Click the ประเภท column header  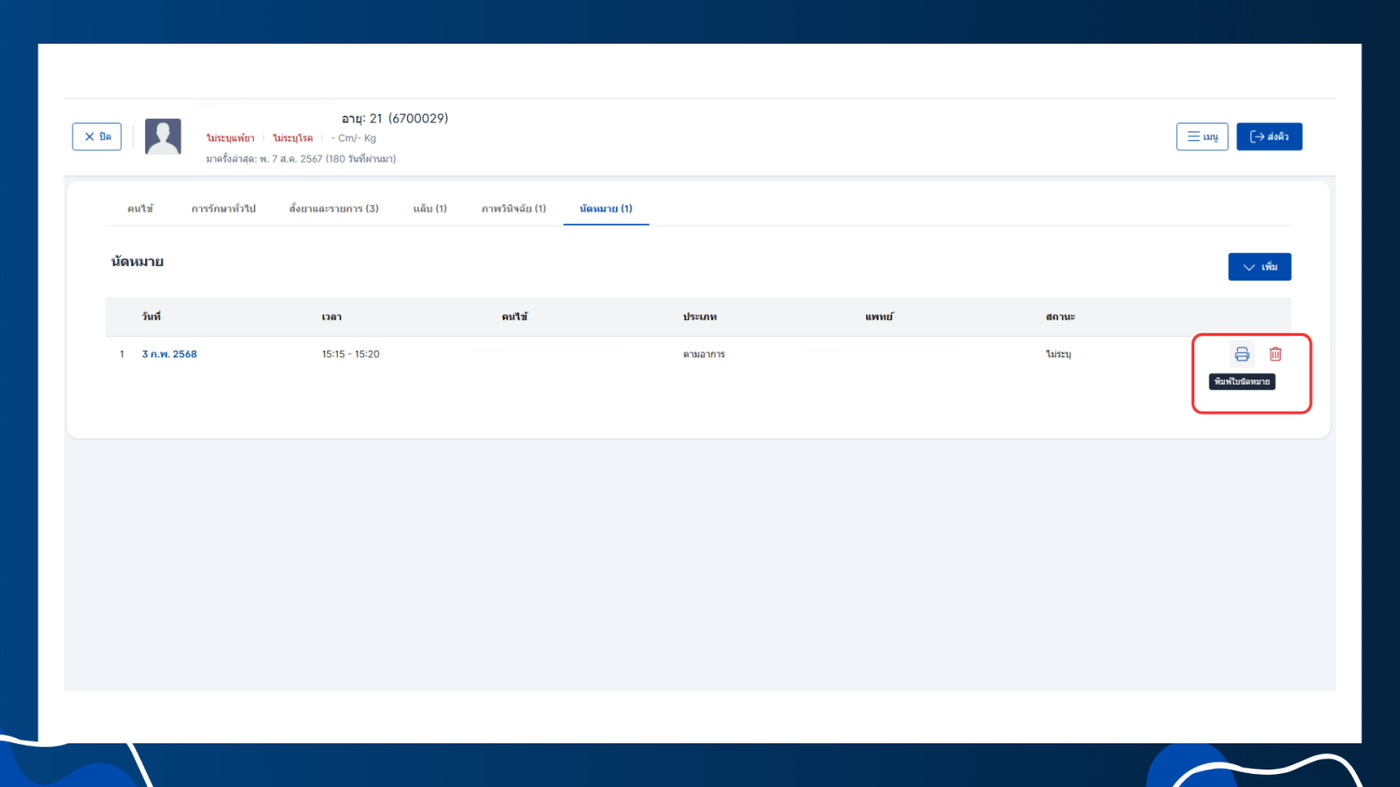pyautogui.click(x=700, y=317)
